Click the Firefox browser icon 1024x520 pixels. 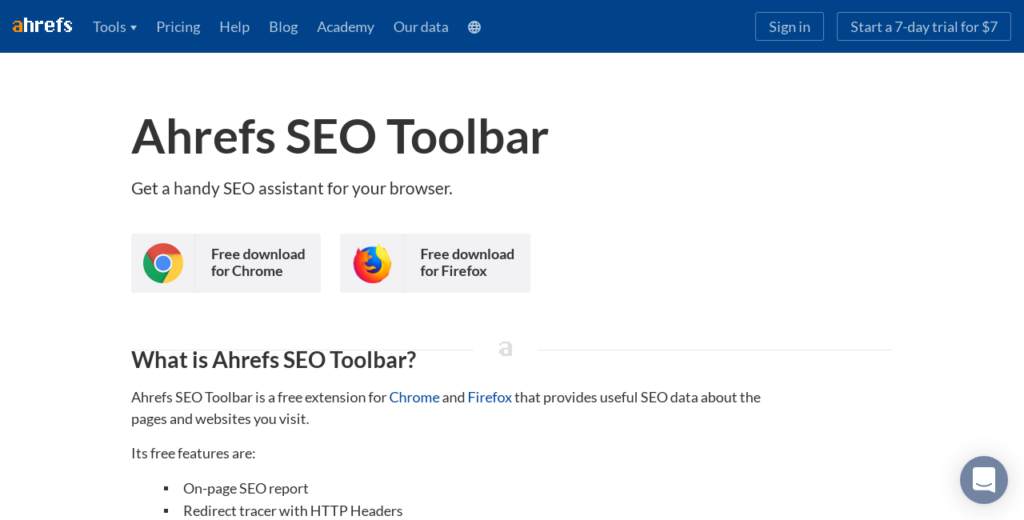372,263
